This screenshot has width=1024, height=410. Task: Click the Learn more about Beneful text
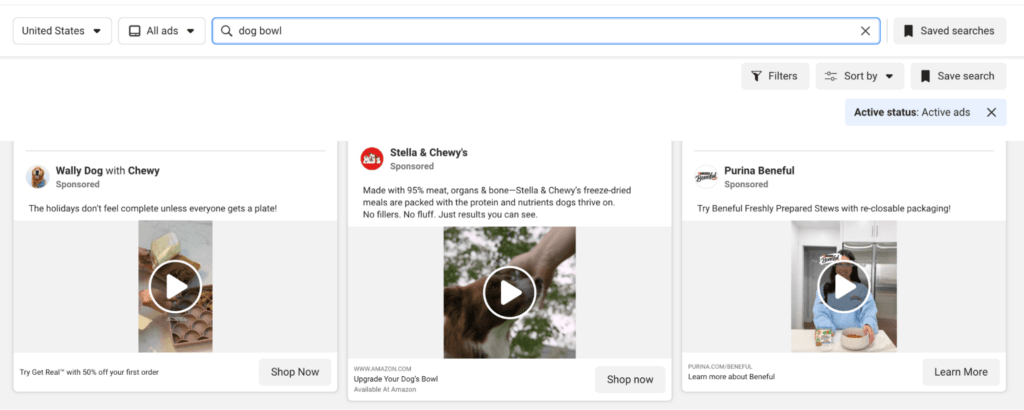(x=731, y=377)
